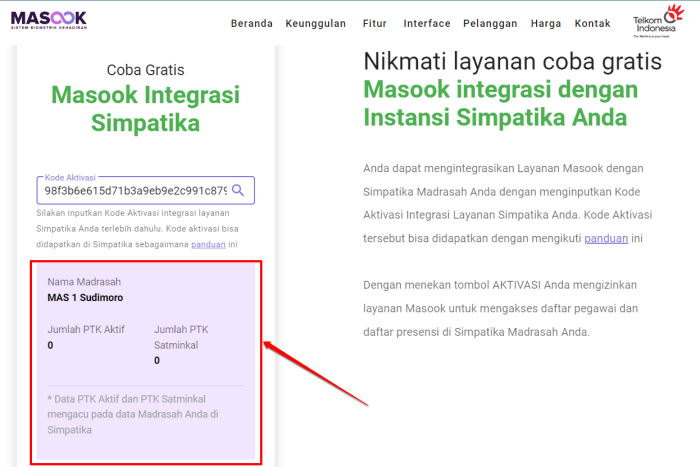This screenshot has width=700, height=467.
Task: Click the Telkom Indonesia logo
Action: coord(658,21)
